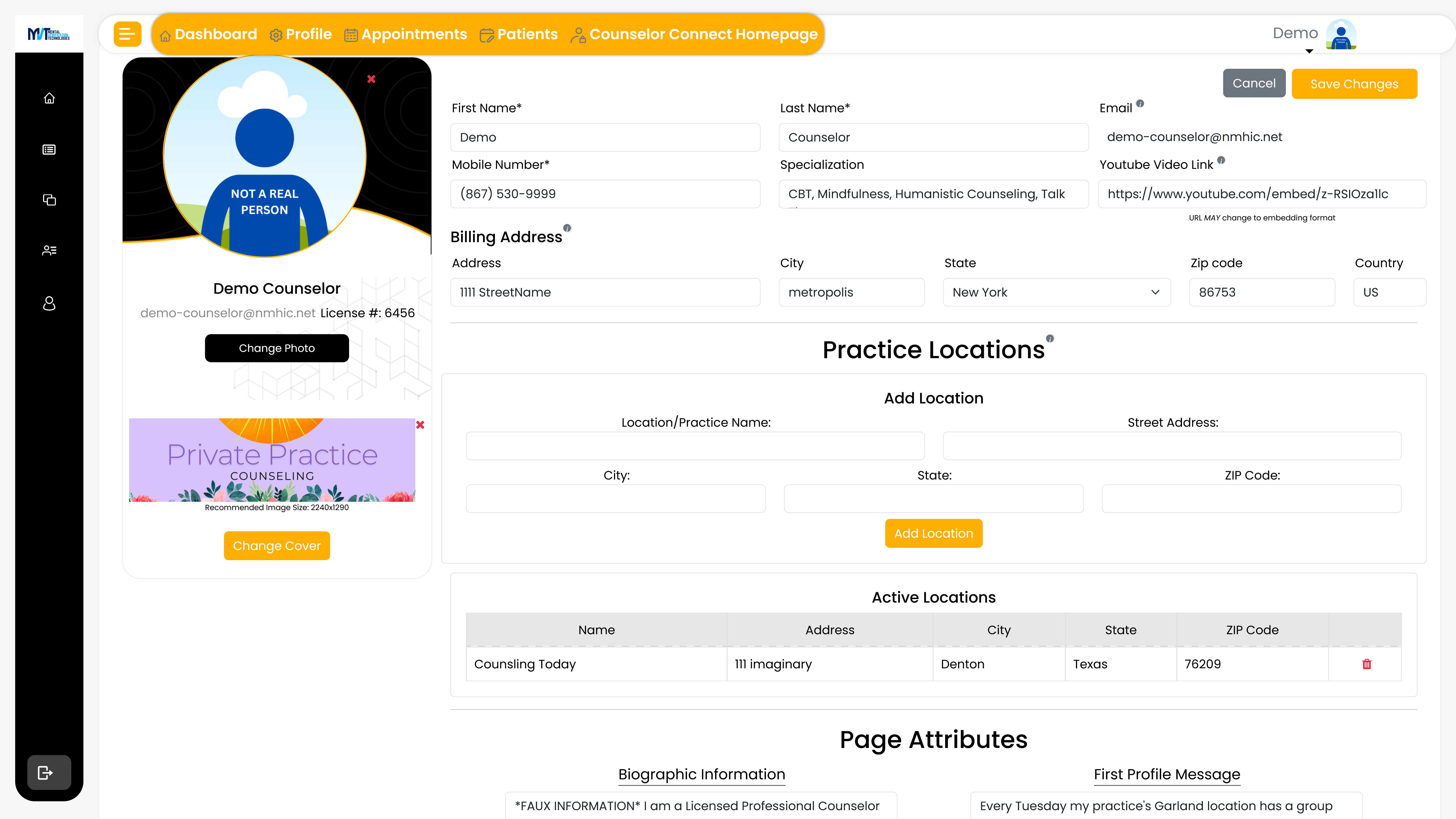This screenshot has height=819, width=1456.
Task: Click the Last Name field with Counselor
Action: (x=933, y=137)
